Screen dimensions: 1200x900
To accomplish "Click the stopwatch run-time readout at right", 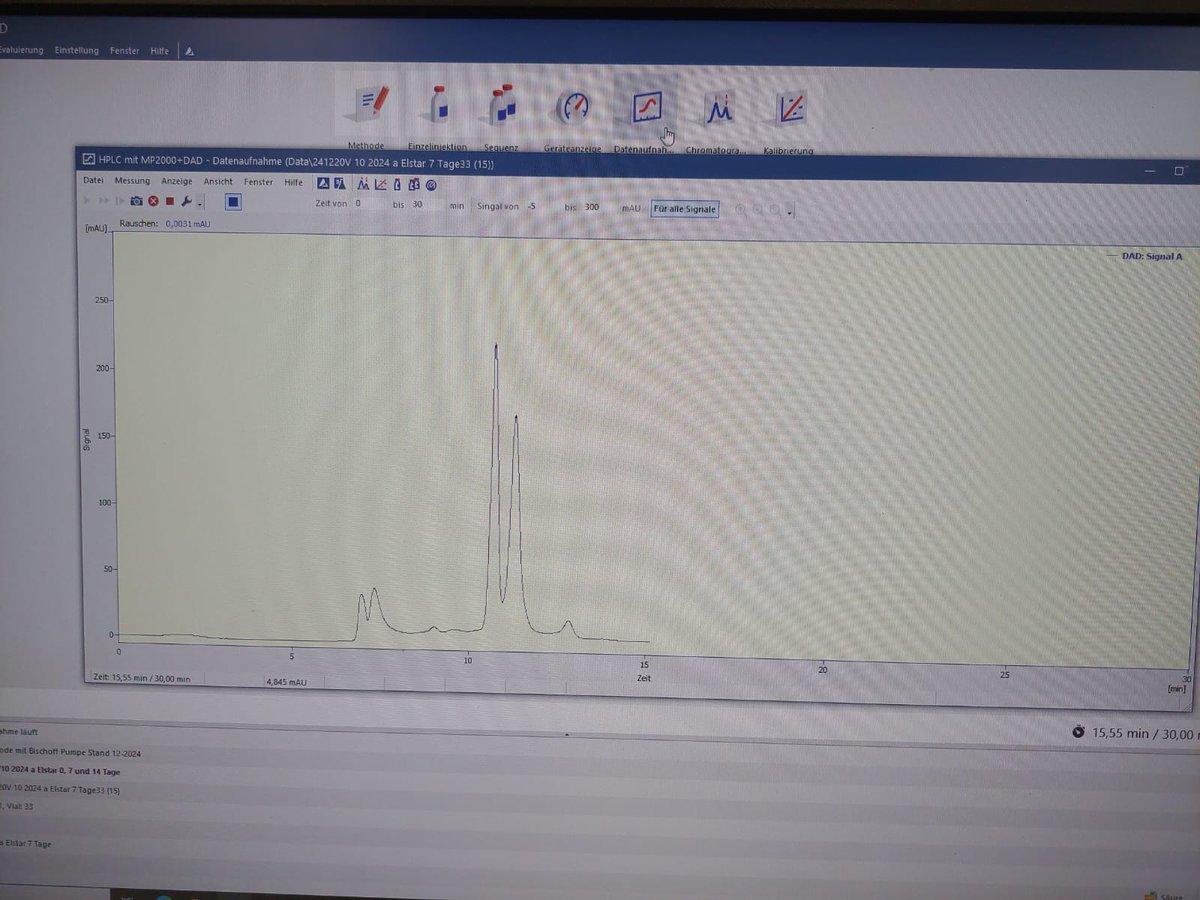I will (x=1134, y=733).
